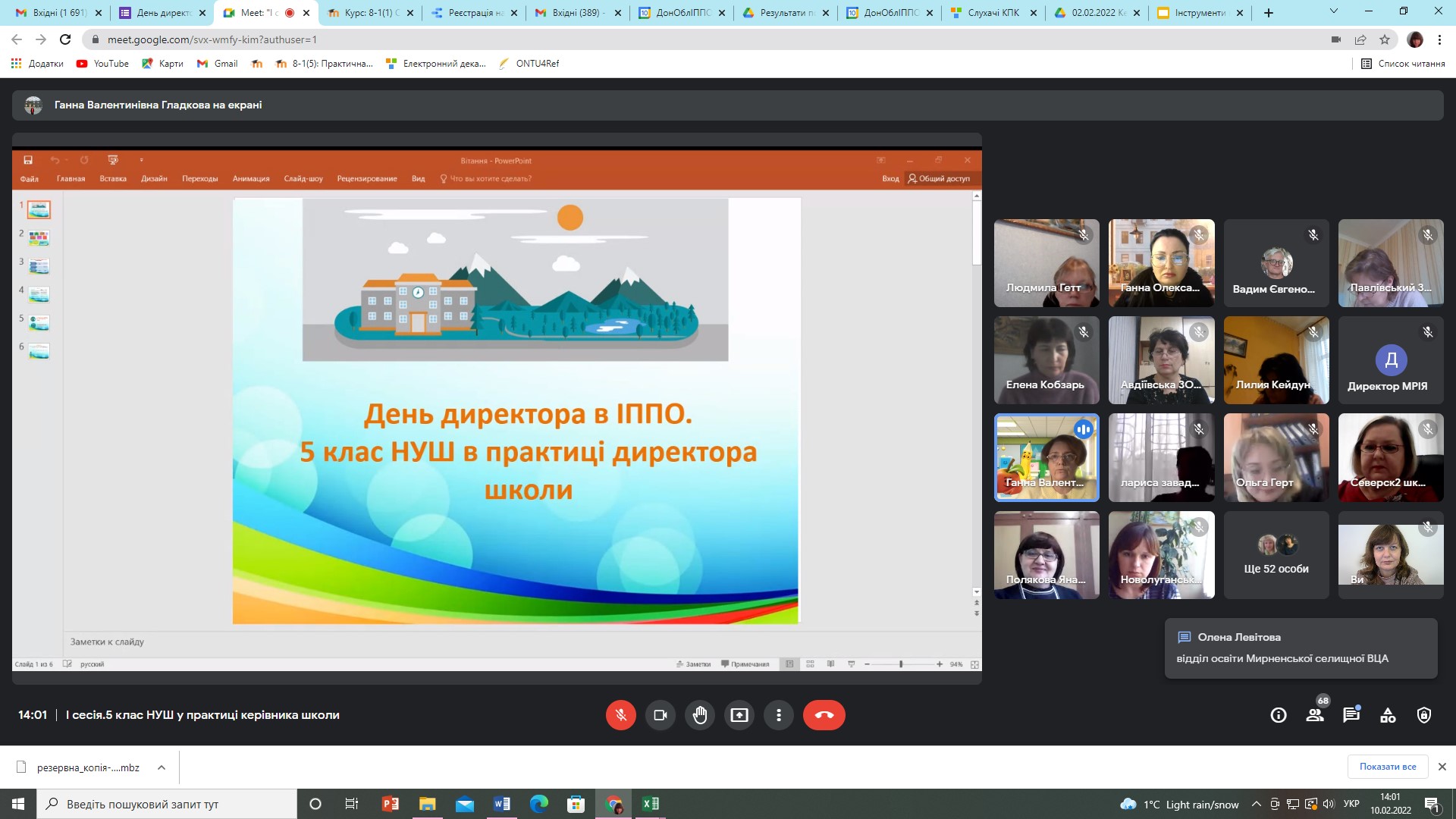Image resolution: width=1456 pixels, height=819 pixels.
Task: Go back in Chrome browser
Action: pos(17,39)
